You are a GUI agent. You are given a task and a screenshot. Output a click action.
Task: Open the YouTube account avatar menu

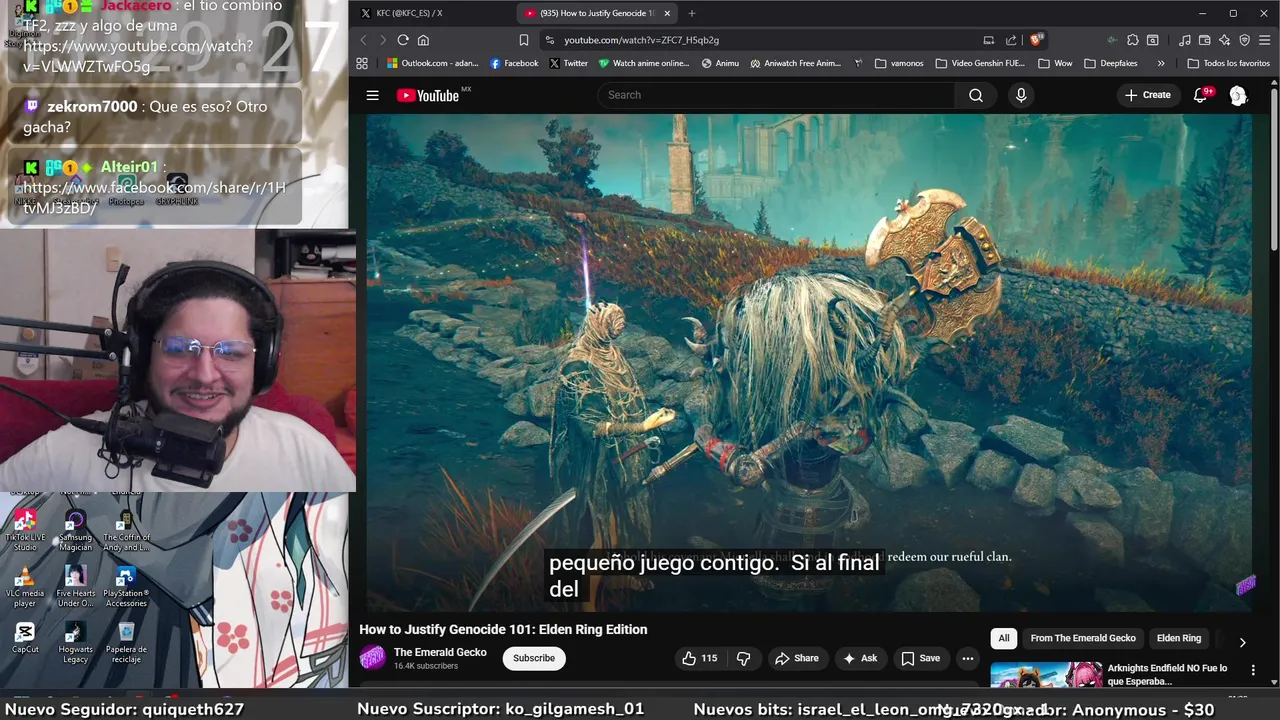[1238, 95]
